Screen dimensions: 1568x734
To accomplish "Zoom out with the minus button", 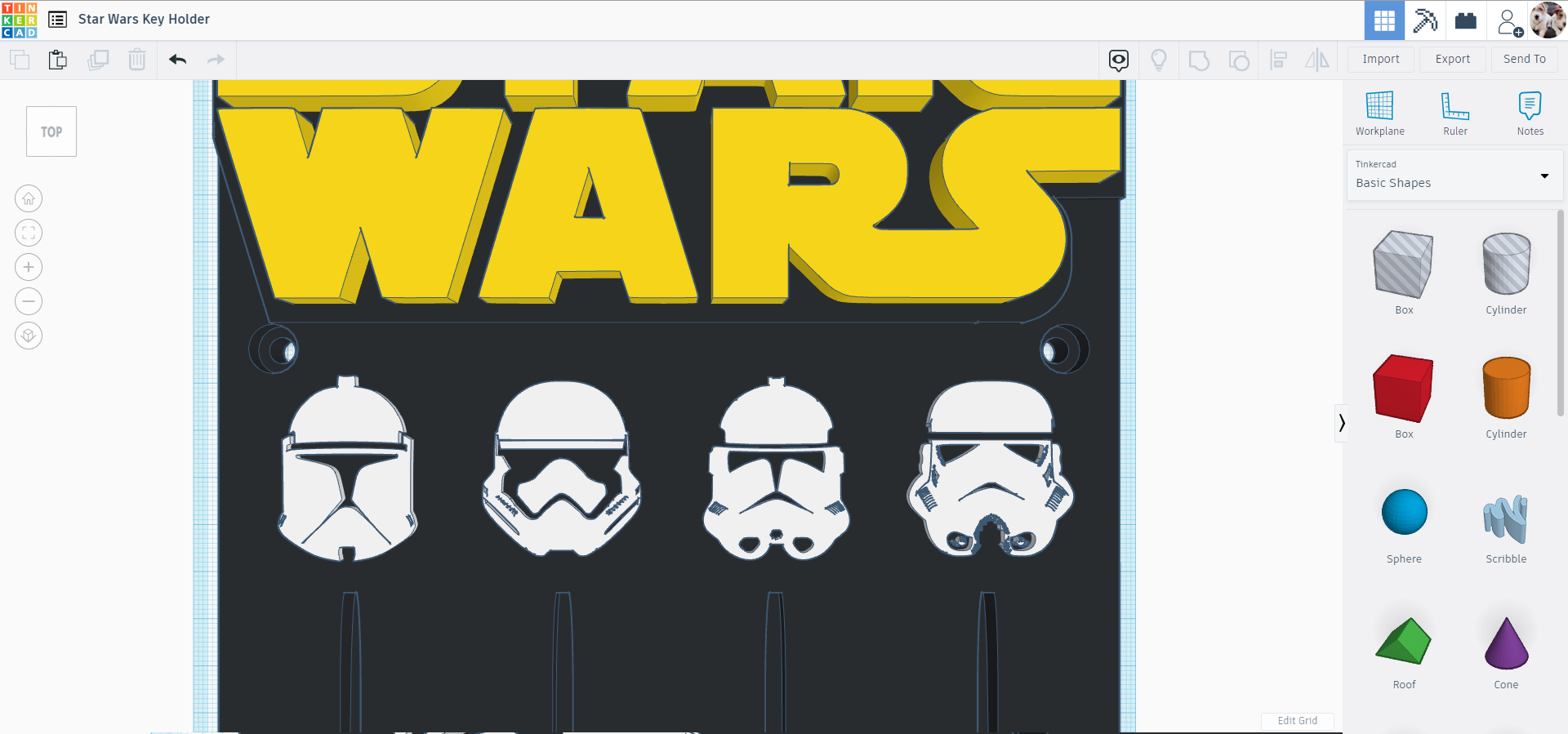I will tap(29, 301).
